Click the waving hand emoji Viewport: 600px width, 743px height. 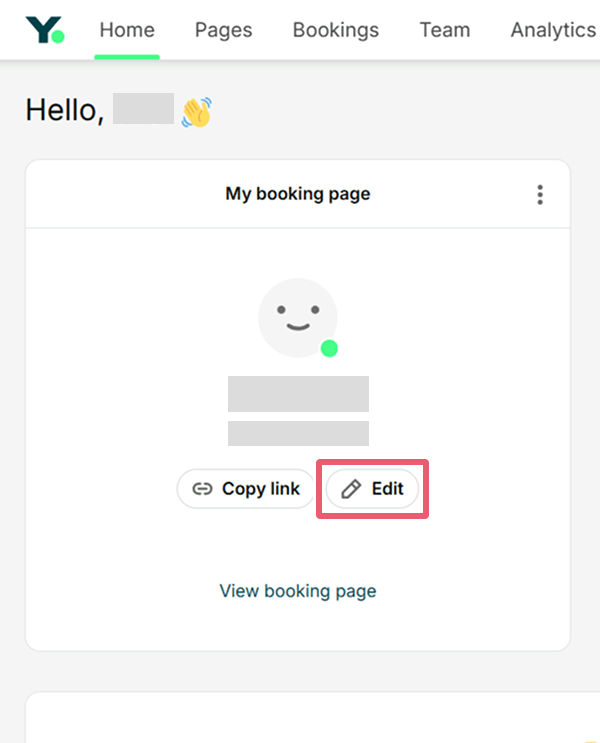click(x=197, y=111)
